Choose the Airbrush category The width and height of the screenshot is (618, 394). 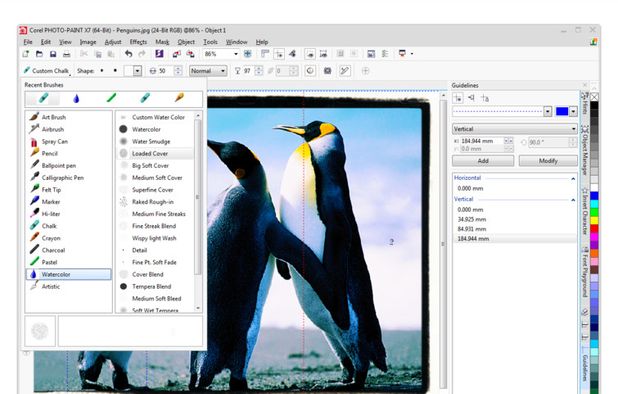click(69, 129)
